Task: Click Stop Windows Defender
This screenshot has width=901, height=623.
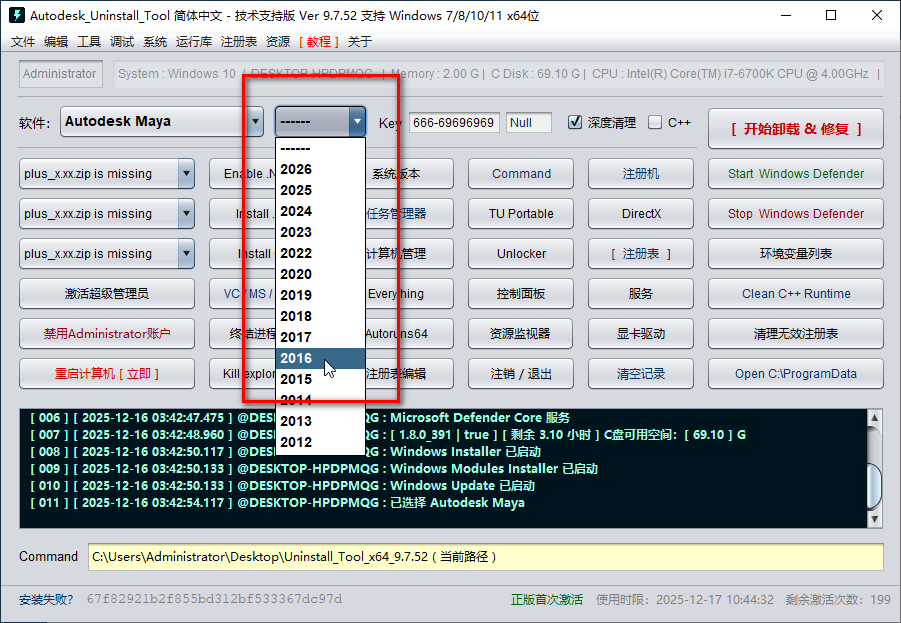Action: point(796,214)
